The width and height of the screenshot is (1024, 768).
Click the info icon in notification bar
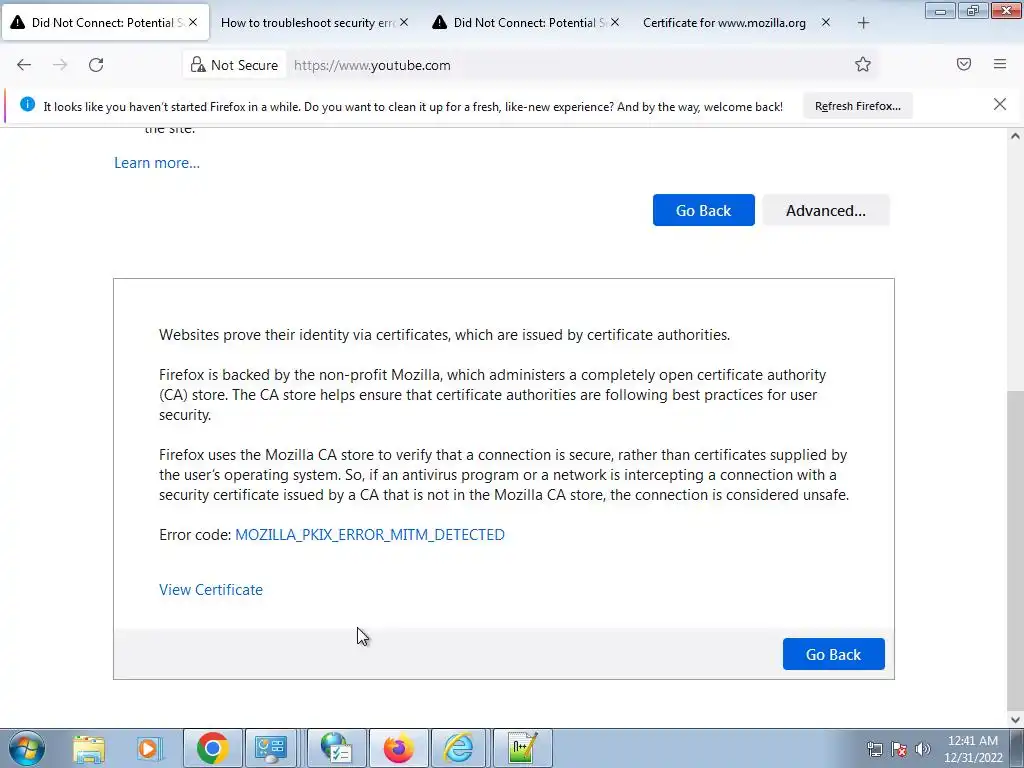click(x=27, y=104)
